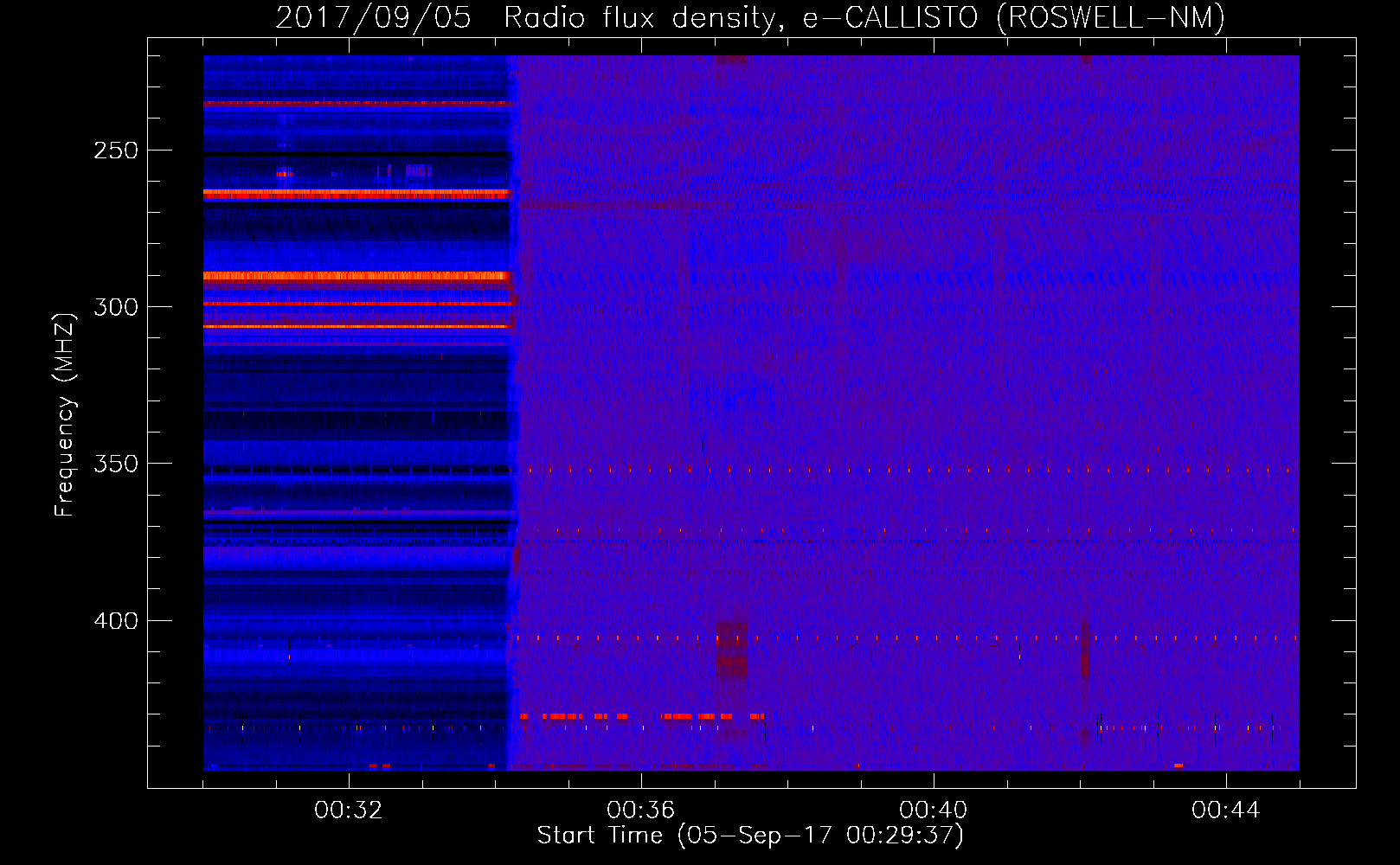Click the plot title naming e-CALLISTO ROSWELL-NM
Image resolution: width=1400 pixels, height=865 pixels.
point(750,17)
